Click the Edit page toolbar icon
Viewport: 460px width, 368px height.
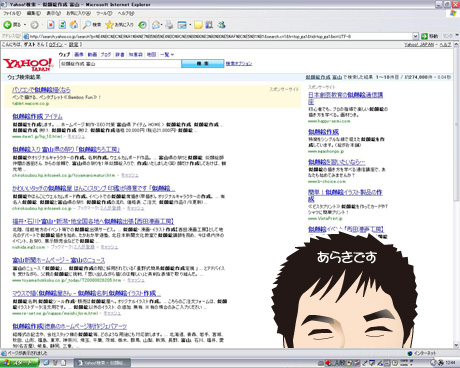click(x=182, y=25)
